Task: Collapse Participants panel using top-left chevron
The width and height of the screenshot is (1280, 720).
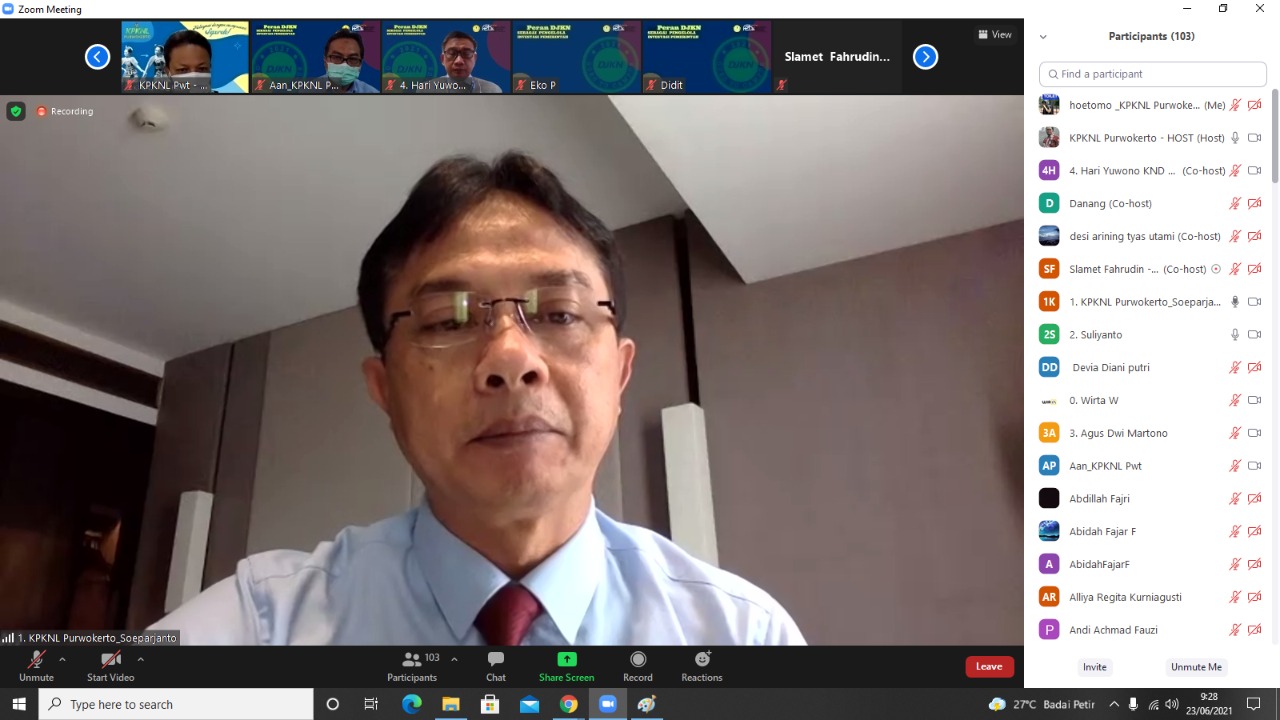Action: [1043, 37]
